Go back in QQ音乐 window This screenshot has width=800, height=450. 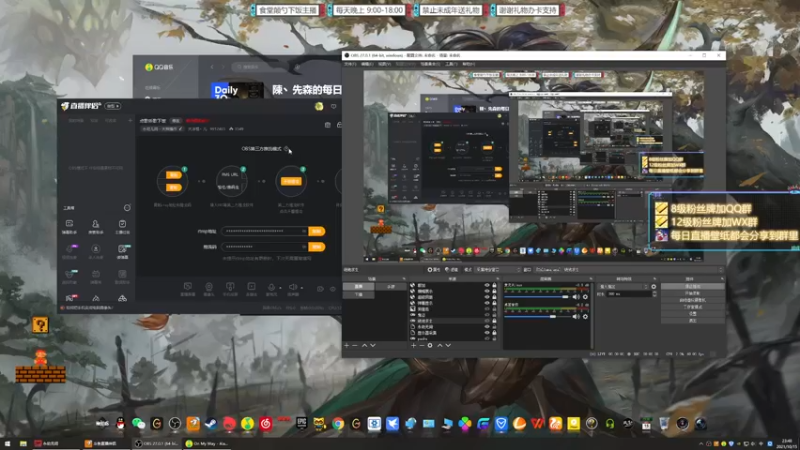pyautogui.click(x=212, y=67)
